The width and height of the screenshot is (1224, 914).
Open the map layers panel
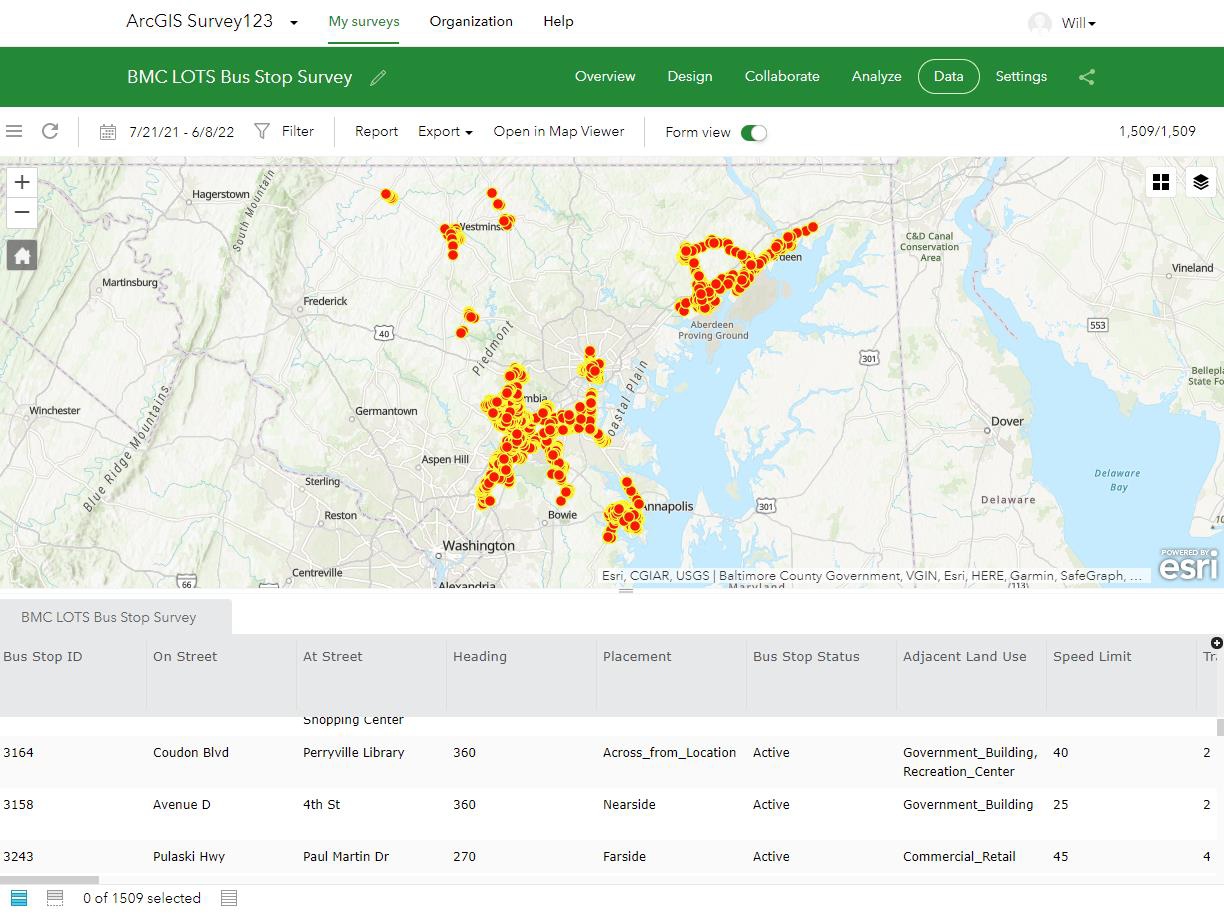point(1201,182)
